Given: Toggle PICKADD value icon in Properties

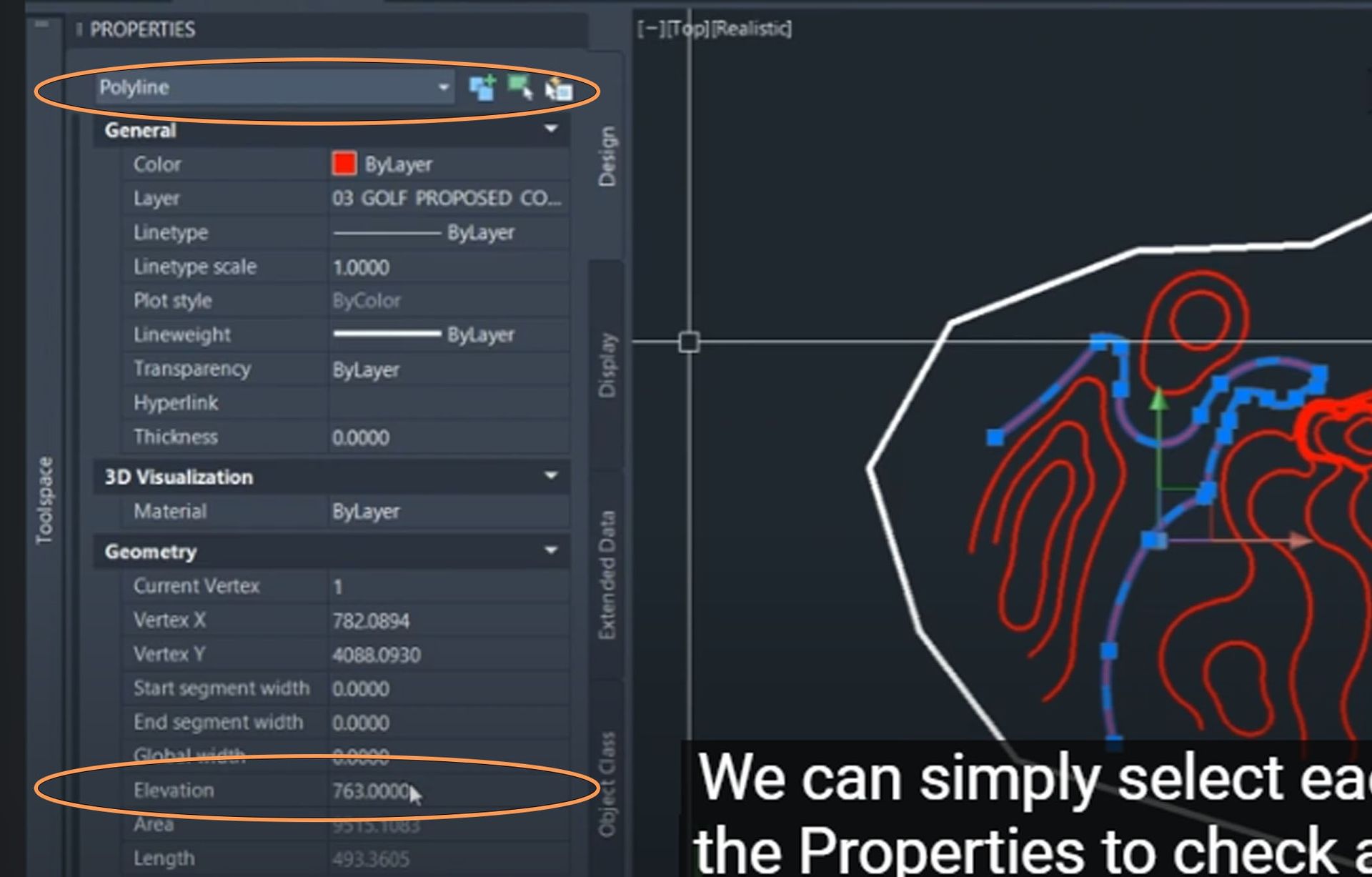Looking at the screenshot, I should [x=483, y=88].
